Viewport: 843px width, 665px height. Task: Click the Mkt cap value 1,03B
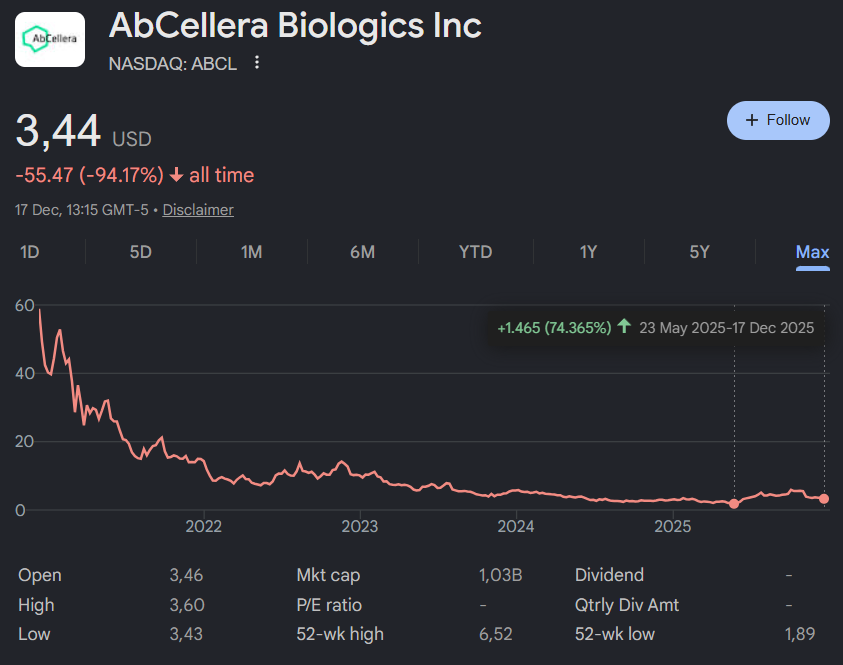pos(501,575)
